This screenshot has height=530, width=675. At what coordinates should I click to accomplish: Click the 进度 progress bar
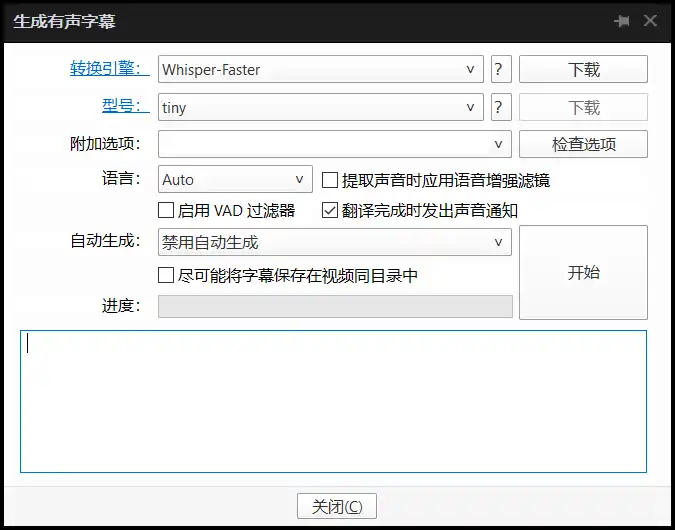tap(335, 306)
